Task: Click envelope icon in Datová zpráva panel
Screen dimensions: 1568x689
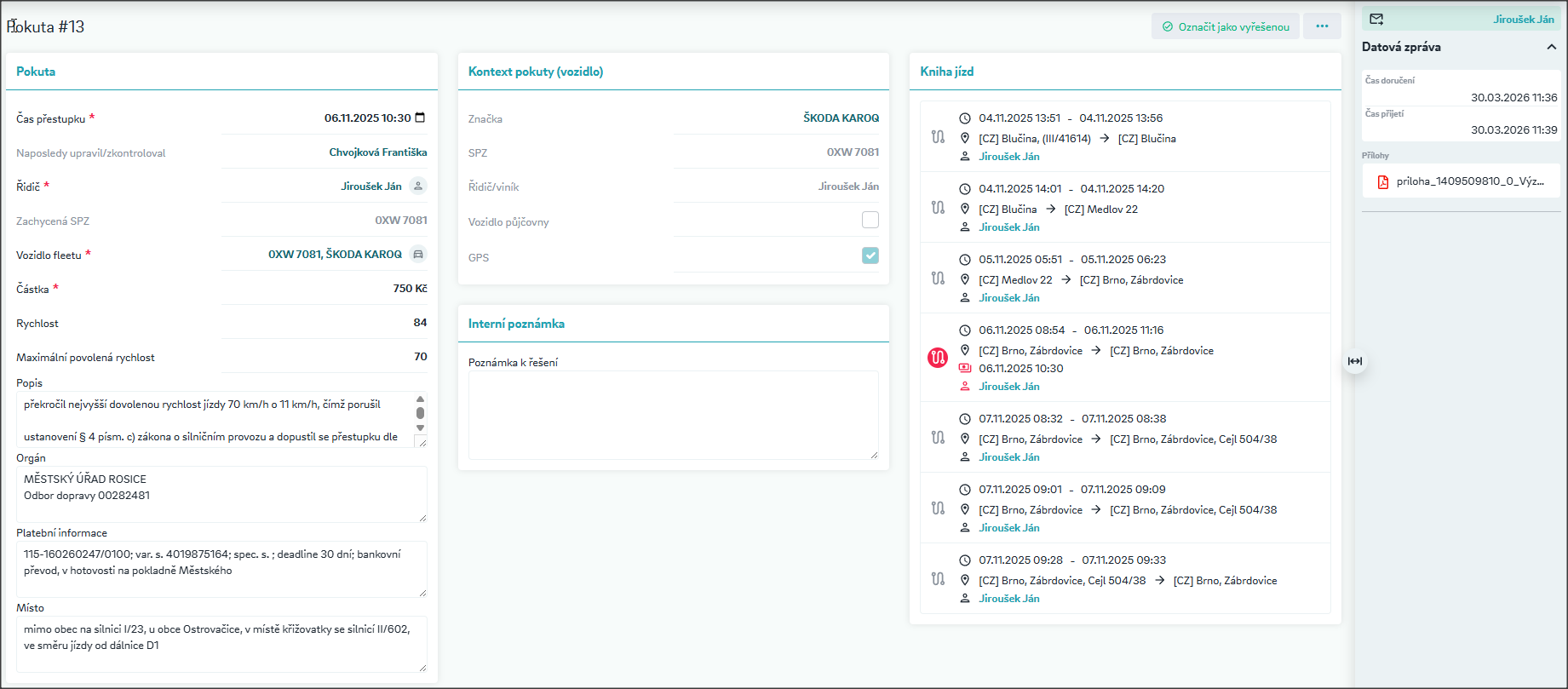Action: pyautogui.click(x=1376, y=19)
